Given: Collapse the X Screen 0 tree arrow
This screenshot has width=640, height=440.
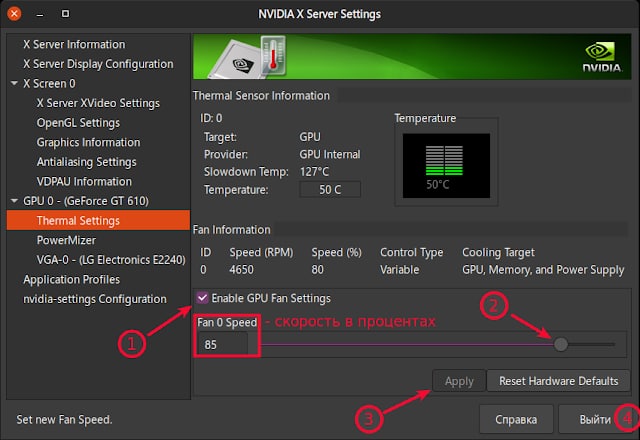Looking at the screenshot, I should pos(14,83).
